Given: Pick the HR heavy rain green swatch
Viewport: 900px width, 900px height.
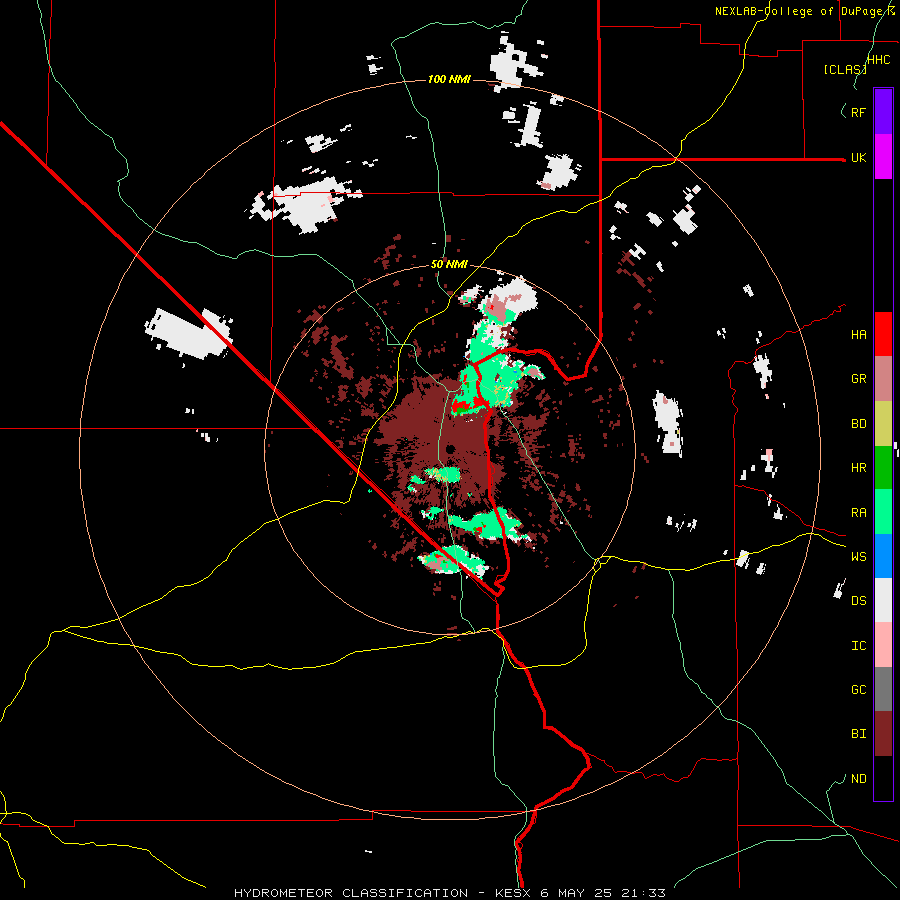Looking at the screenshot, I should point(883,468).
